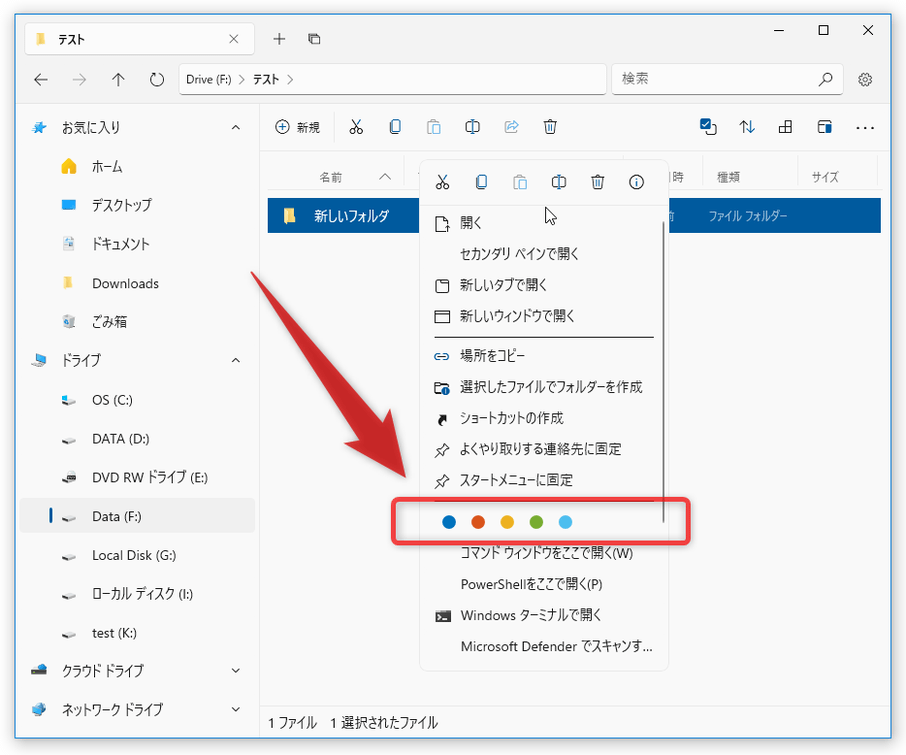Collapse the お気に入り section
Viewport: 906px width, 755px height.
click(236, 128)
